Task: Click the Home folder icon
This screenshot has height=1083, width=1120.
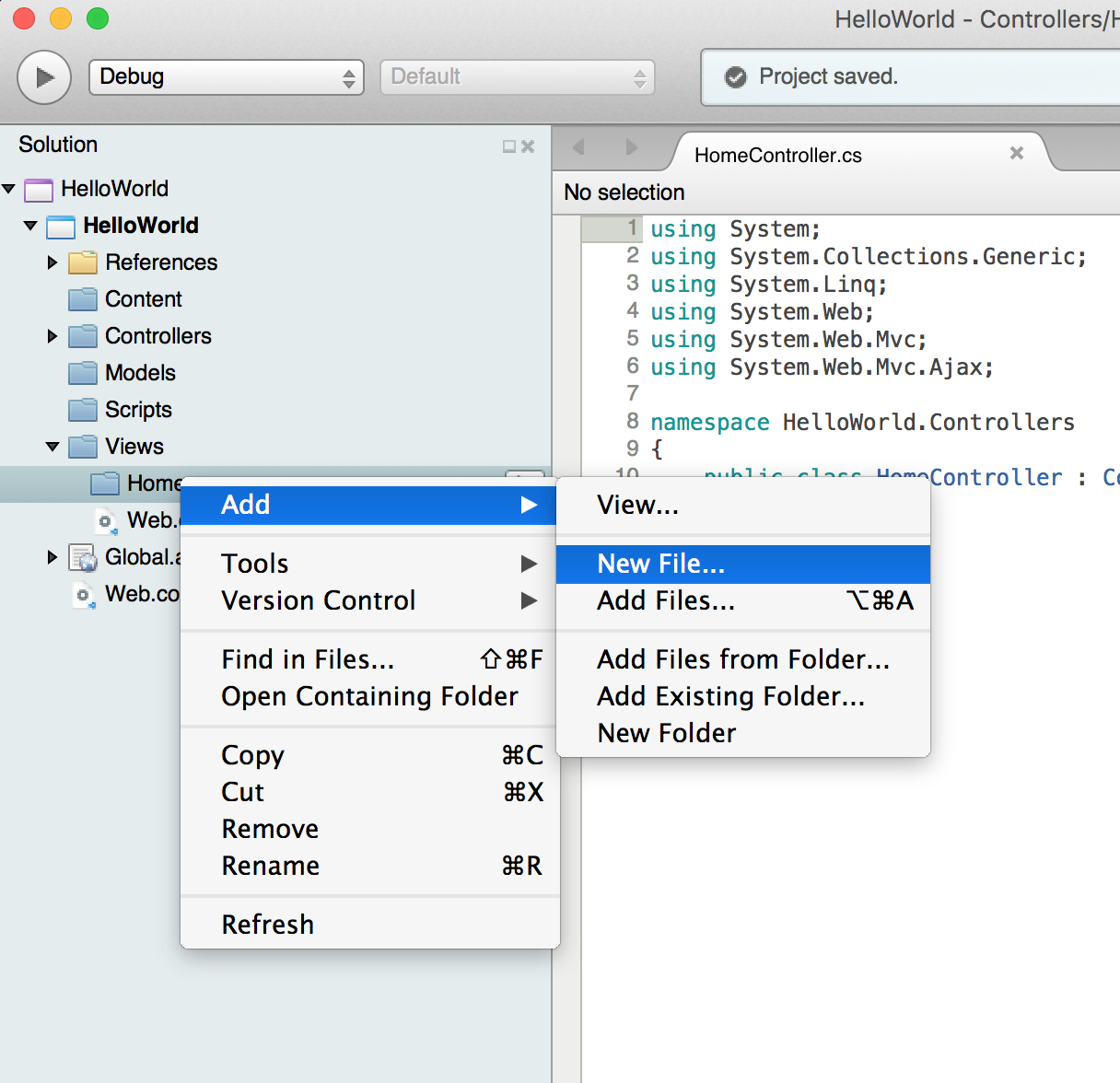Action: [105, 483]
